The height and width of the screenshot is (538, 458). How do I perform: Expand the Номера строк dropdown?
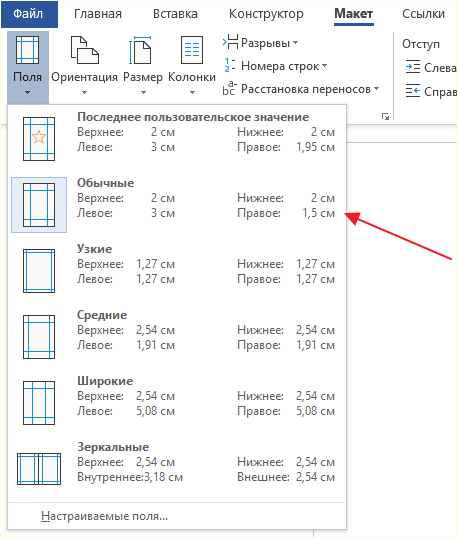pos(275,66)
